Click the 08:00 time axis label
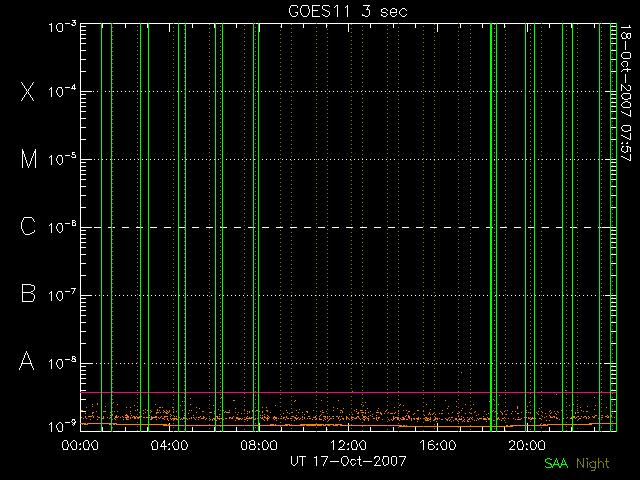This screenshot has width=640, height=480. [x=259, y=445]
